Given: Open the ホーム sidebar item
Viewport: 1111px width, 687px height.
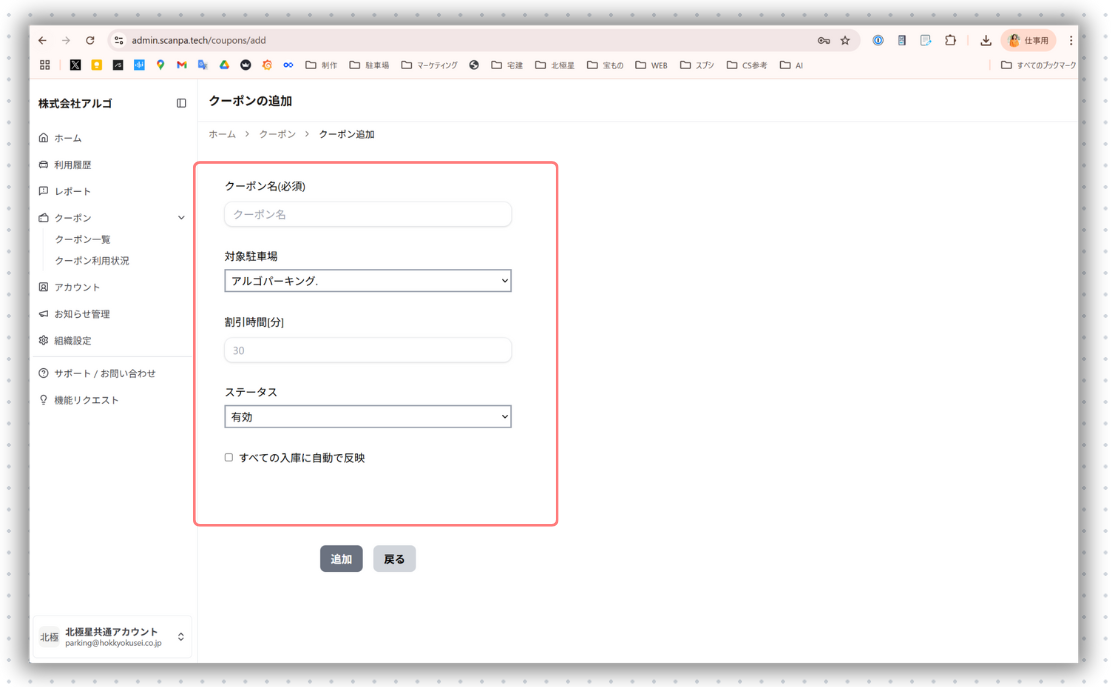Looking at the screenshot, I should click(68, 138).
